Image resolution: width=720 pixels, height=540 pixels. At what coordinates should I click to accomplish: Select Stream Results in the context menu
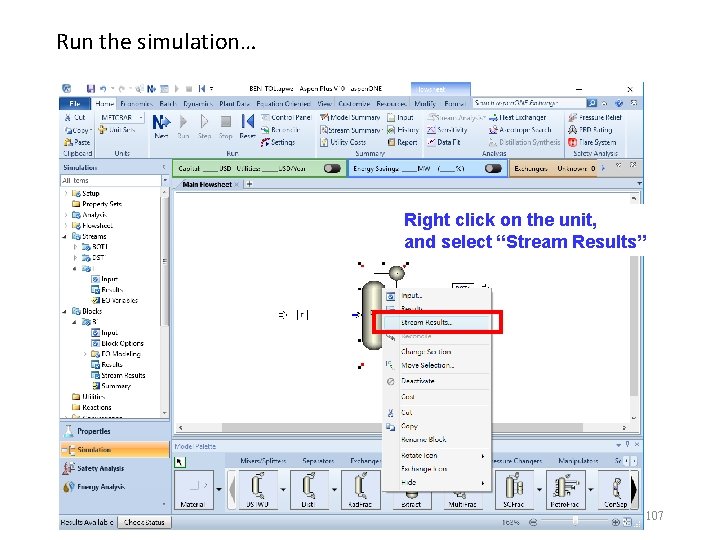point(437,322)
